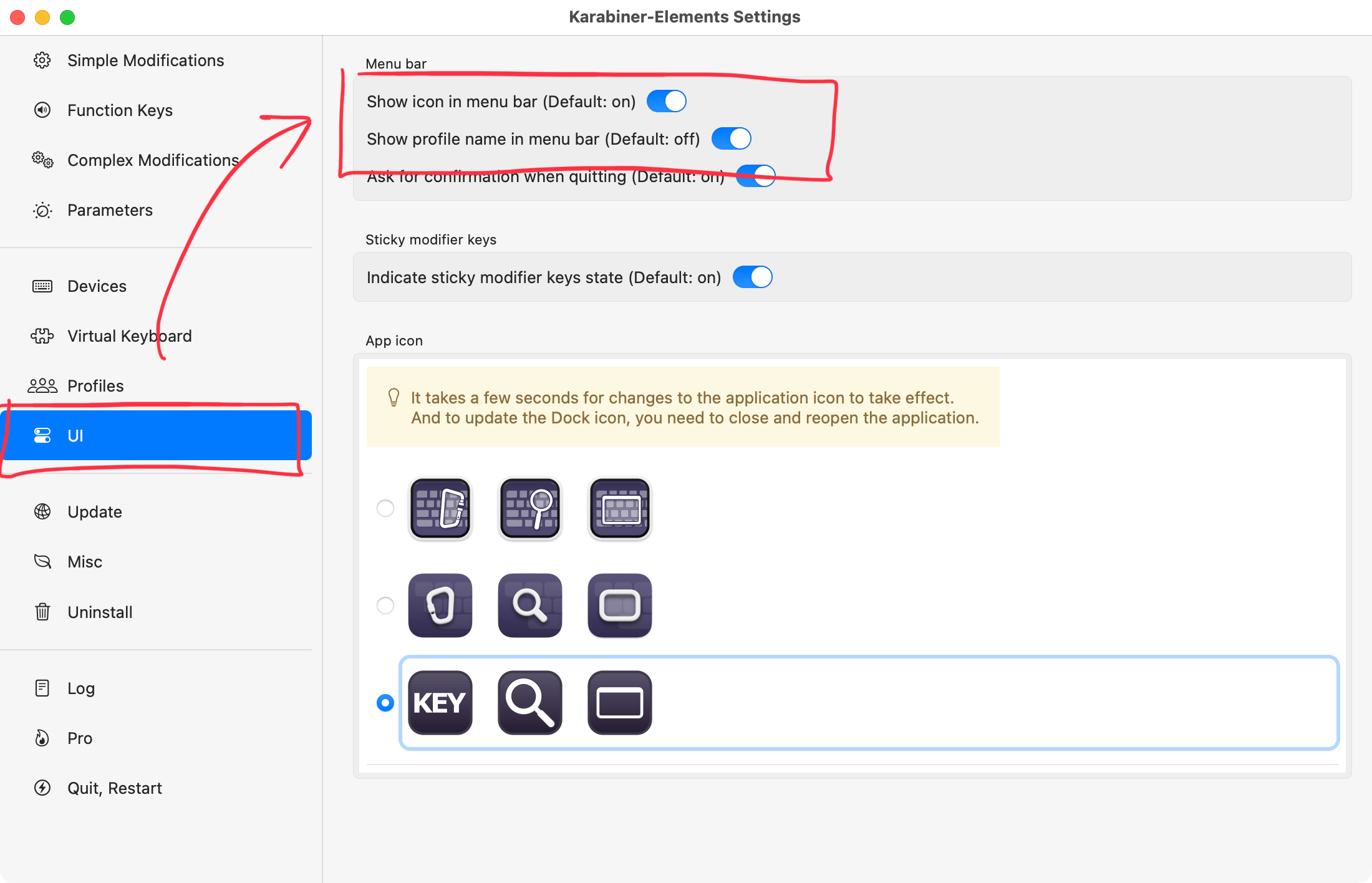
Task: Click the Complex Modifications sidebar icon
Action: tap(43, 160)
